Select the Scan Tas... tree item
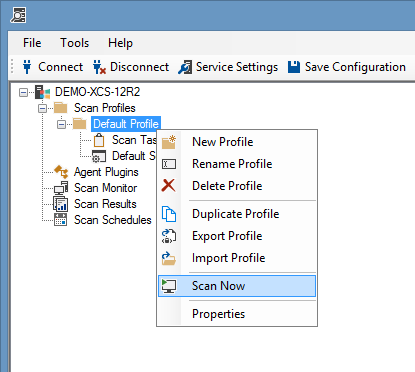The height and width of the screenshot is (372, 415). pos(134,140)
